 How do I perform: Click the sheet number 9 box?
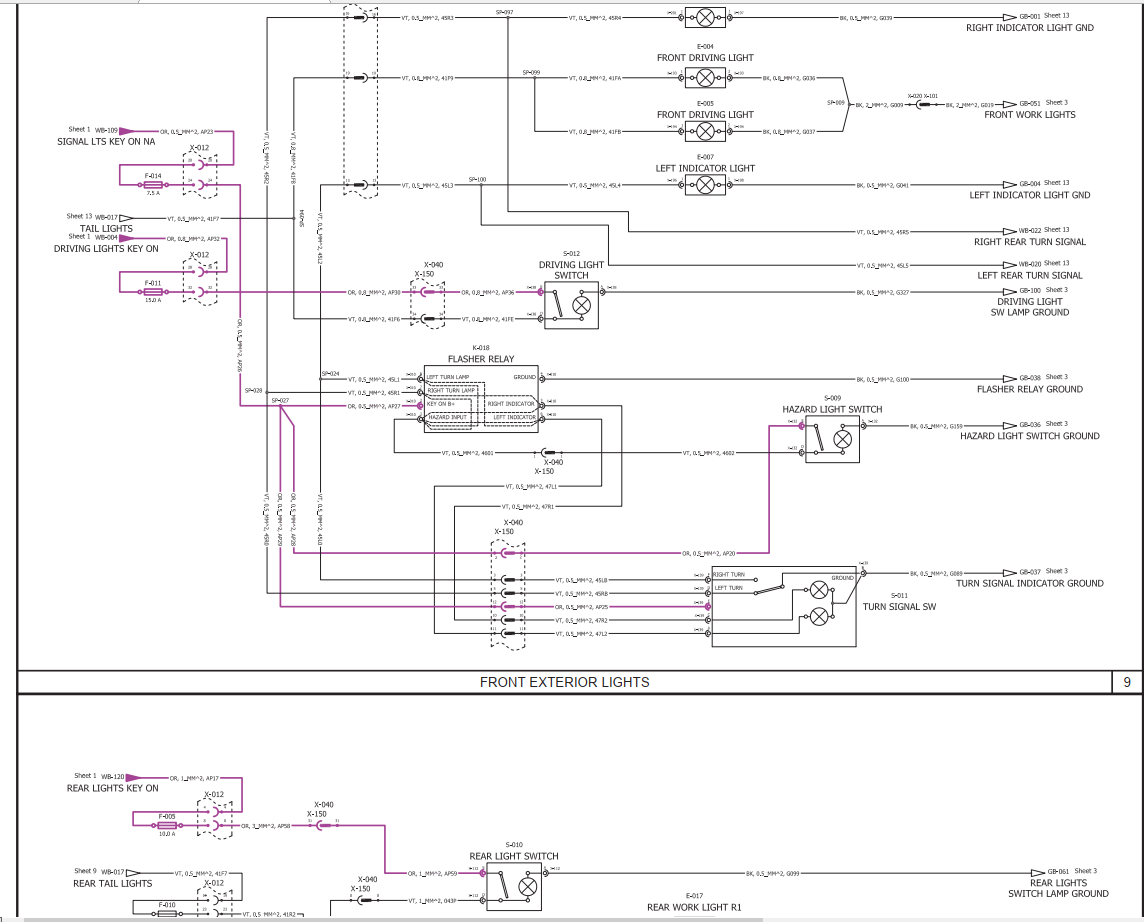point(1126,682)
